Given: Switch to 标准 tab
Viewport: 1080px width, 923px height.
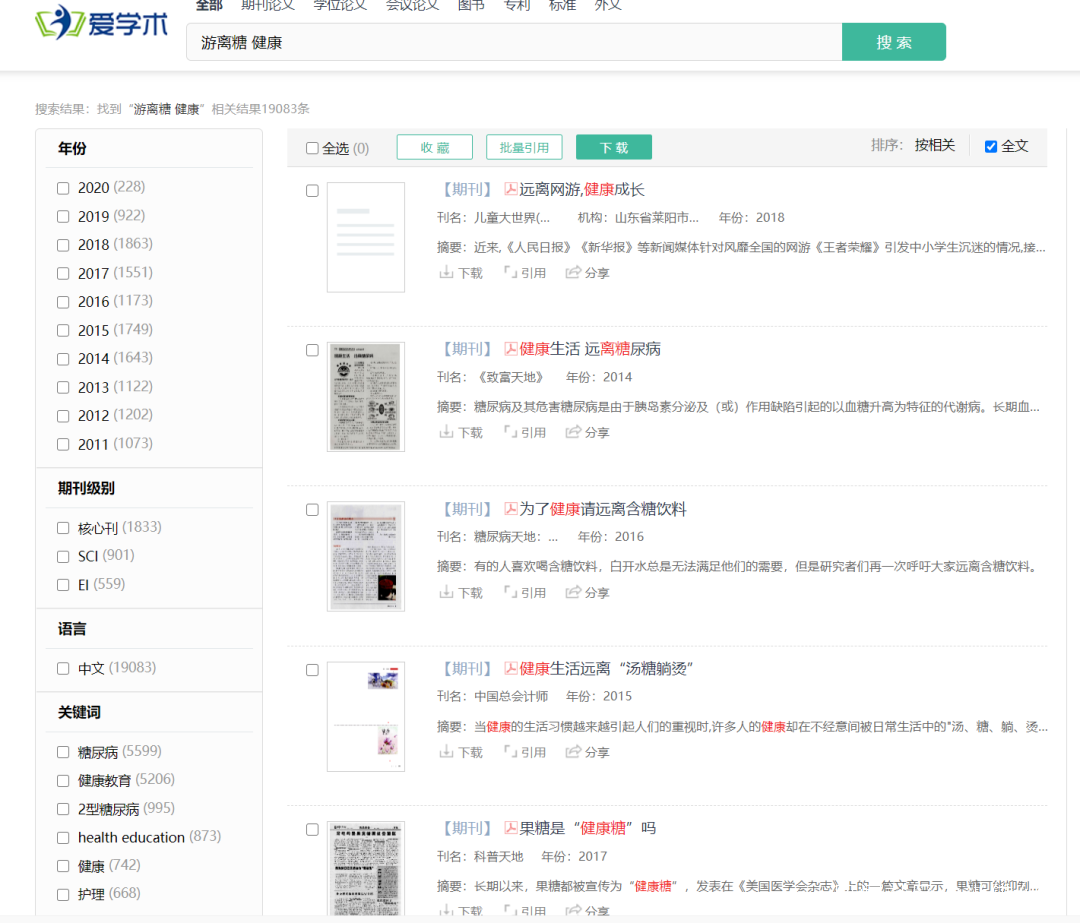Looking at the screenshot, I should click(x=562, y=6).
